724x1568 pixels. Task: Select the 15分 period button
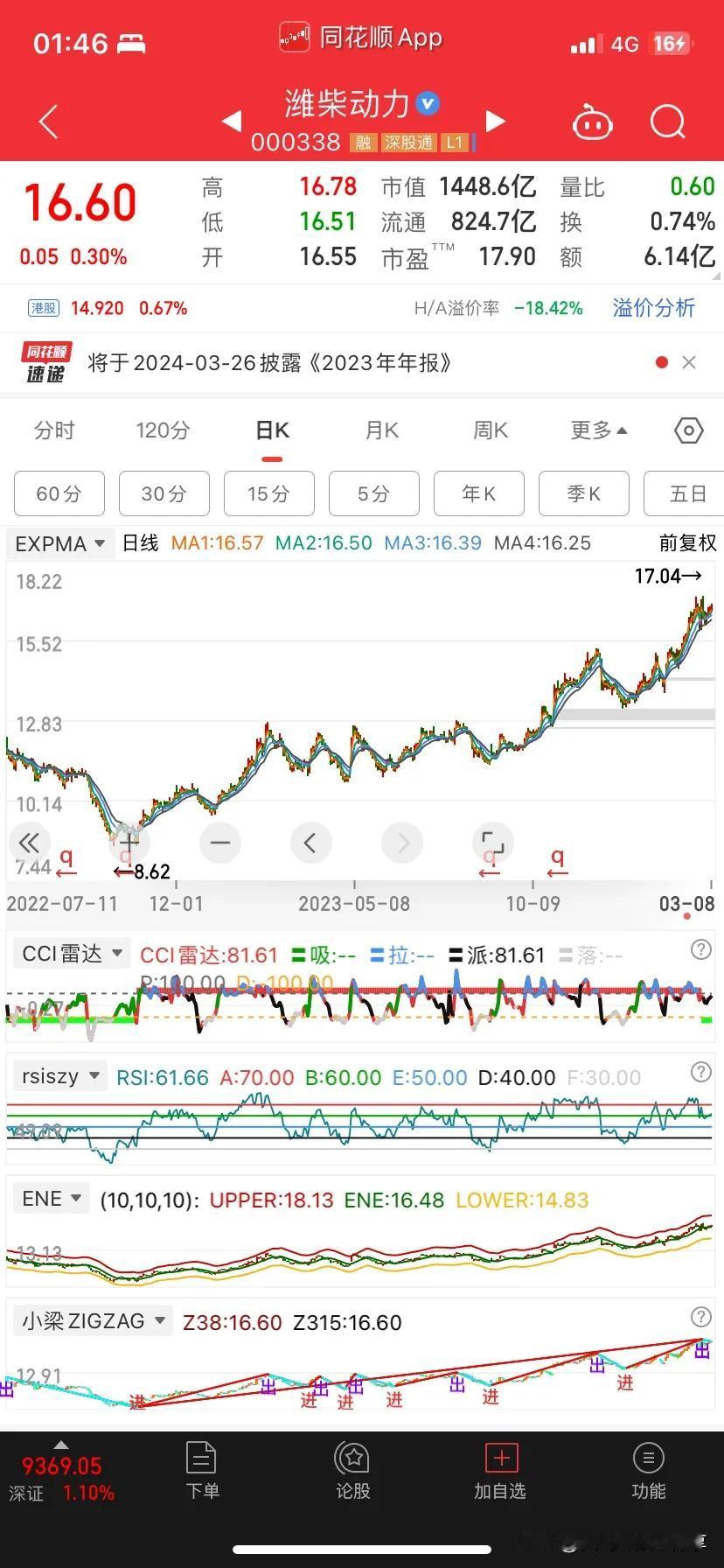tap(269, 493)
